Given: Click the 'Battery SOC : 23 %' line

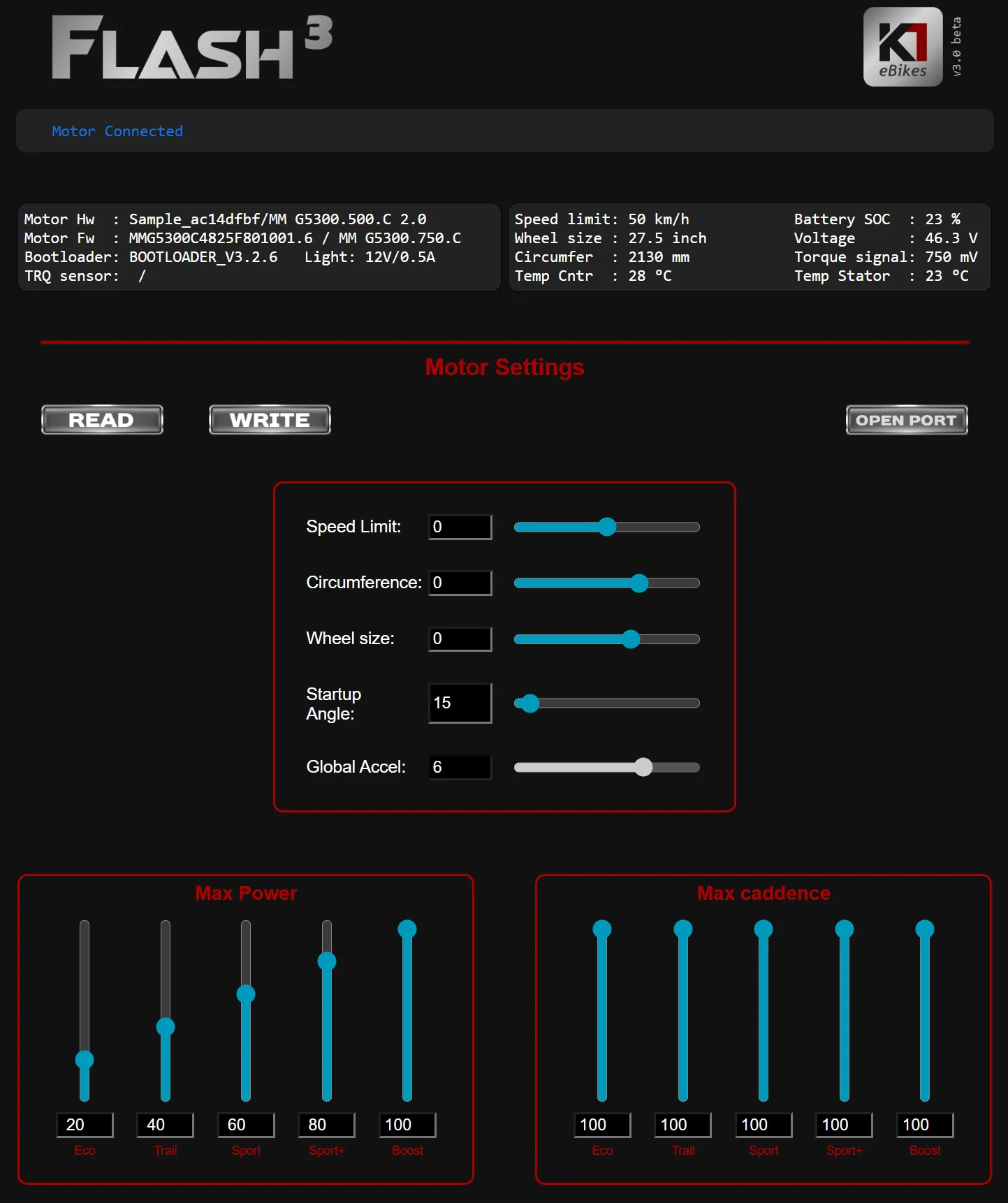Looking at the screenshot, I should click(877, 219).
